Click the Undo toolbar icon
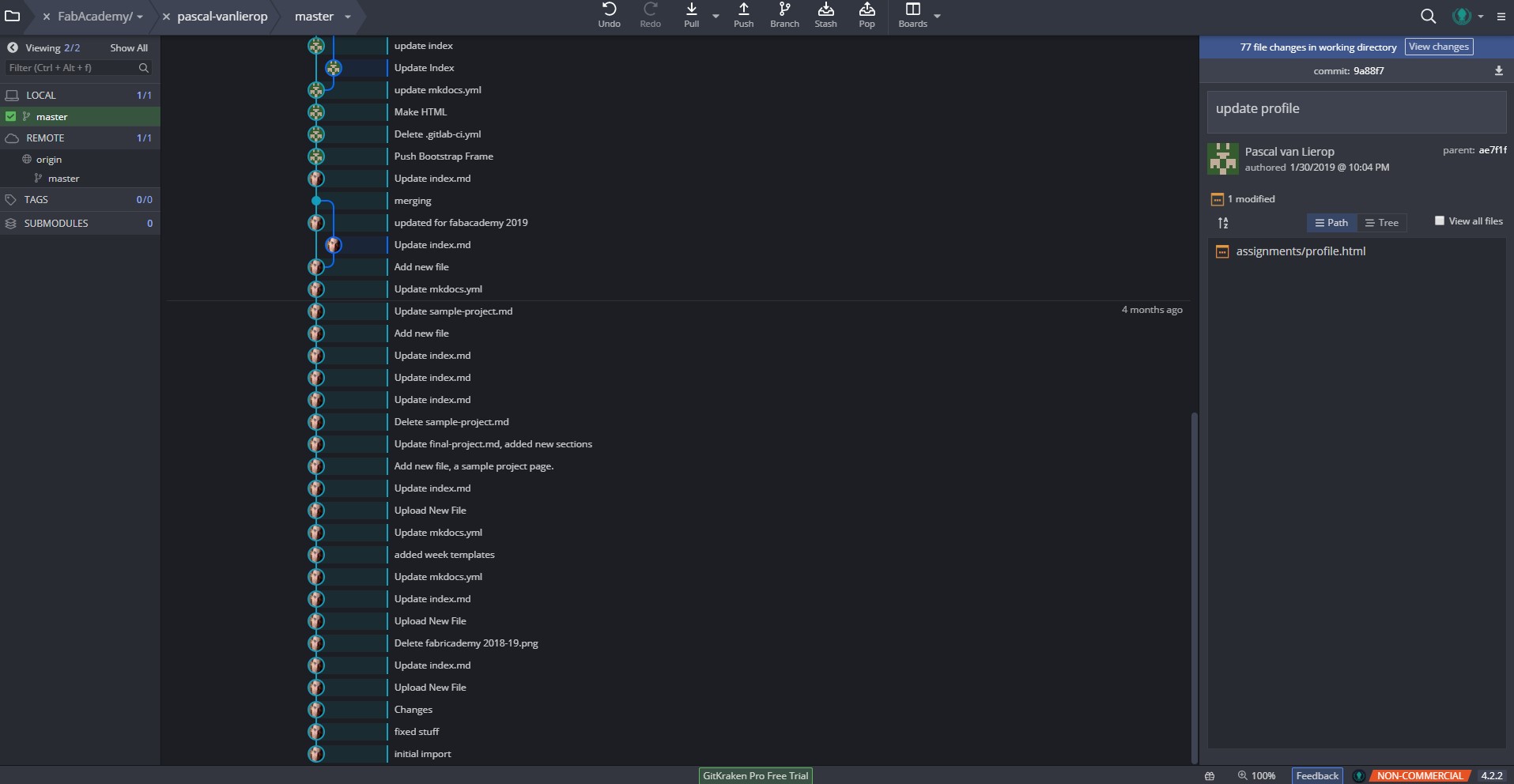The height and width of the screenshot is (784, 1514). pyautogui.click(x=609, y=10)
